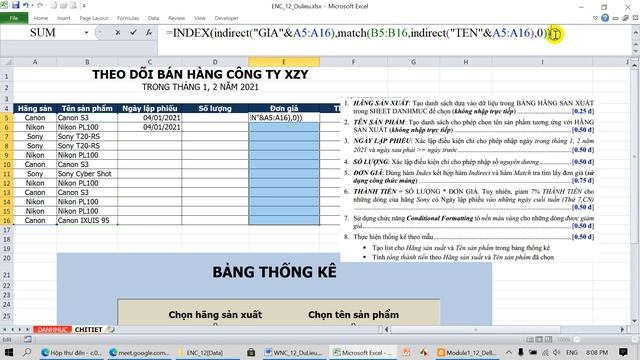The height and width of the screenshot is (360, 640).
Task: Cancel the formula entry with X button
Action: coord(118,33)
